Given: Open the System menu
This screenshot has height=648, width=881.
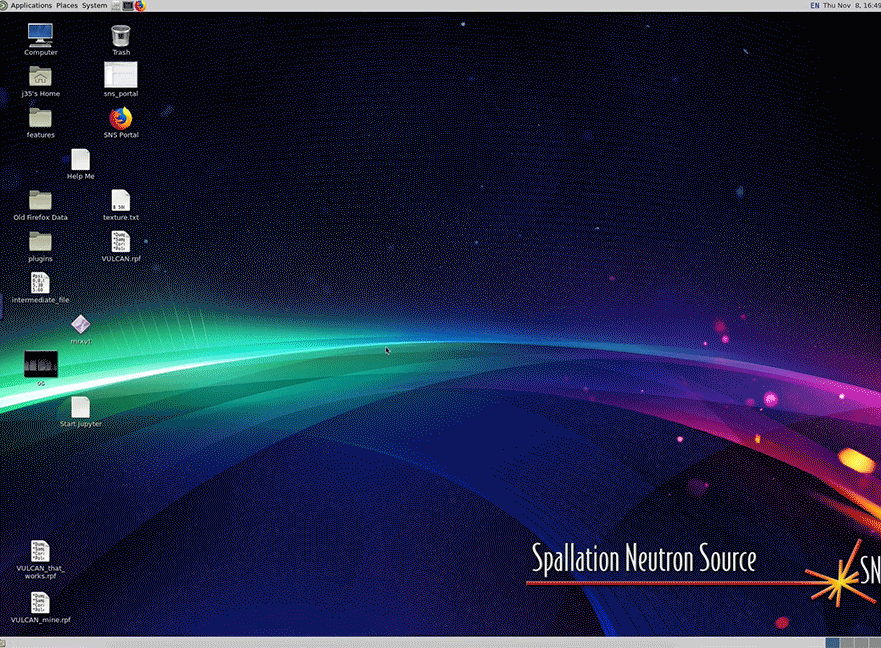Looking at the screenshot, I should tap(94, 5).
